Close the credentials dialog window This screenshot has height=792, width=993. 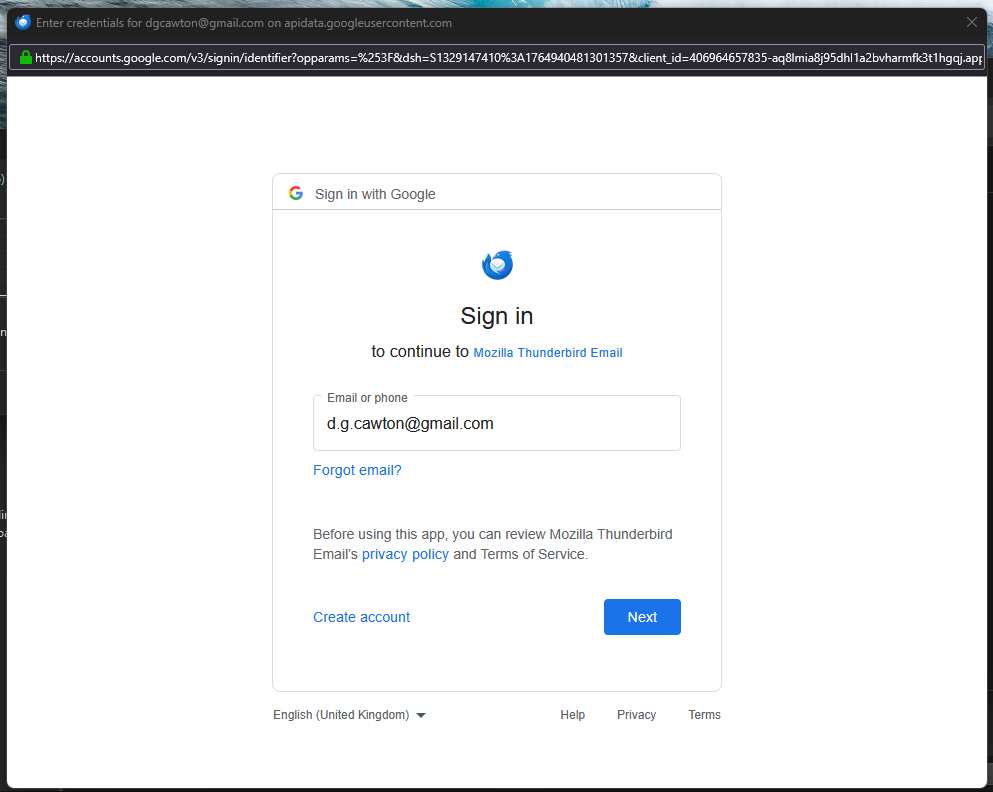[x=971, y=22]
